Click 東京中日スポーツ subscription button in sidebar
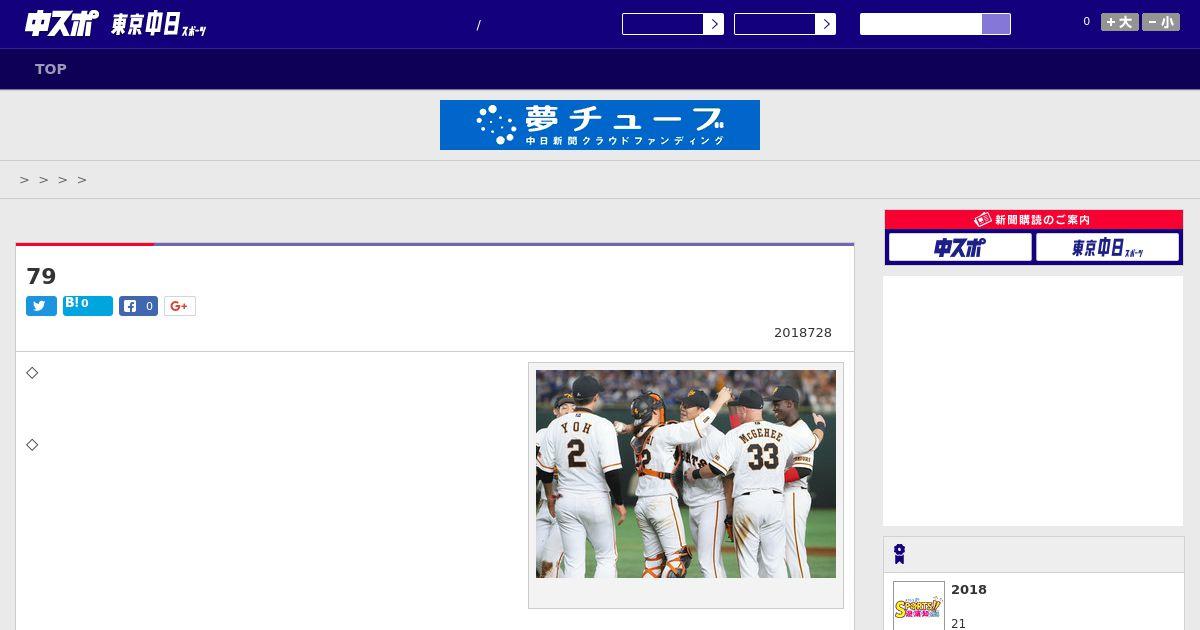1200x630 pixels. click(x=1108, y=247)
